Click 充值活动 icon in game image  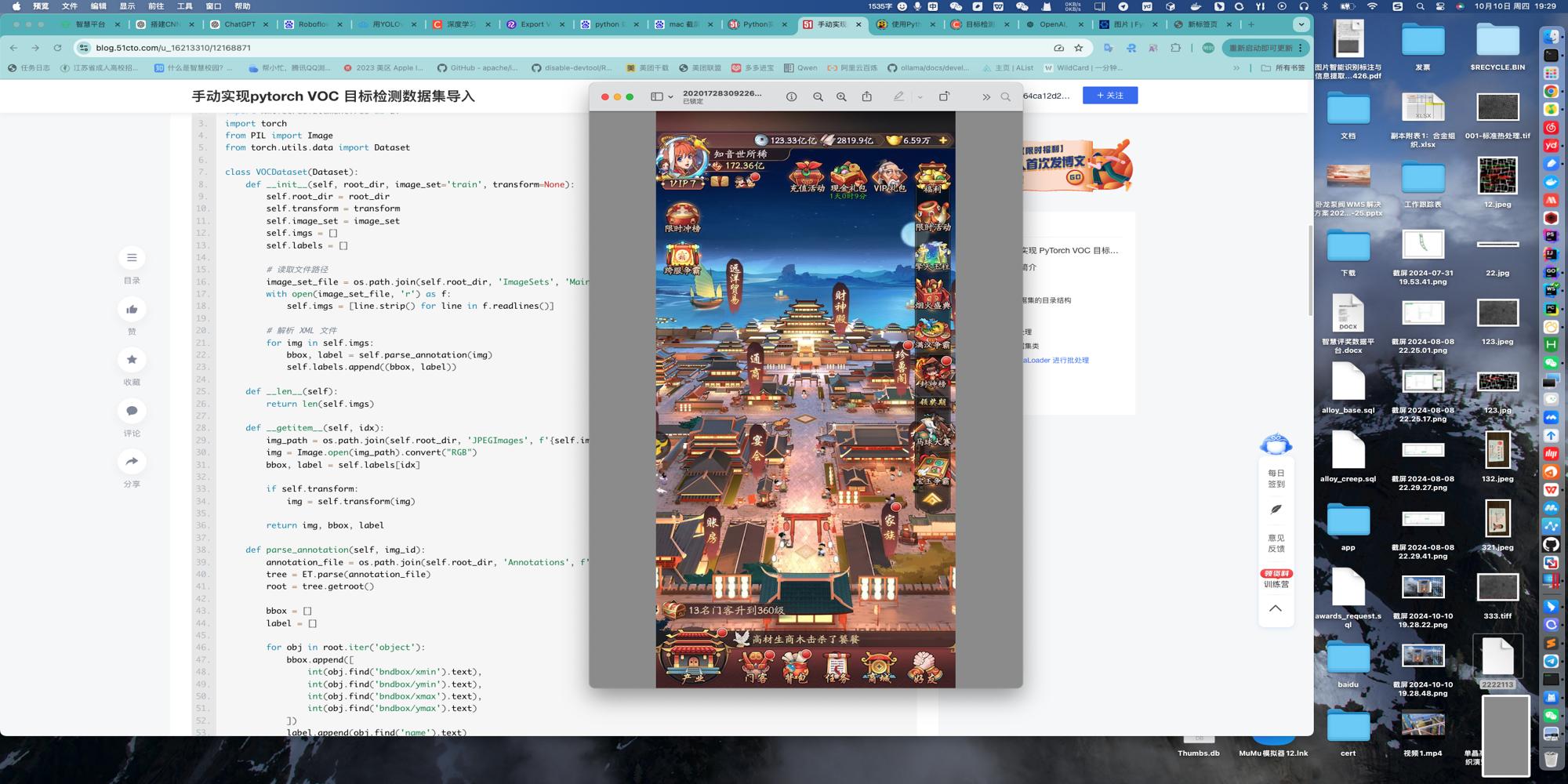tap(807, 178)
